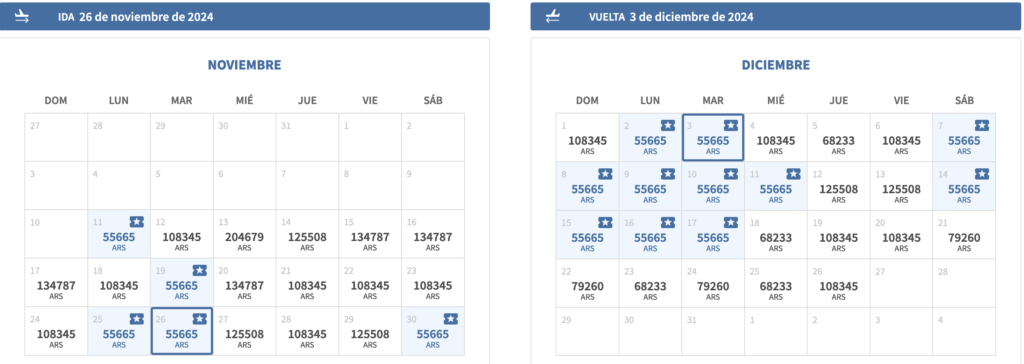Click the returning plane icon beside VUELTA
The width and height of the screenshot is (1024, 364).
[552, 17]
